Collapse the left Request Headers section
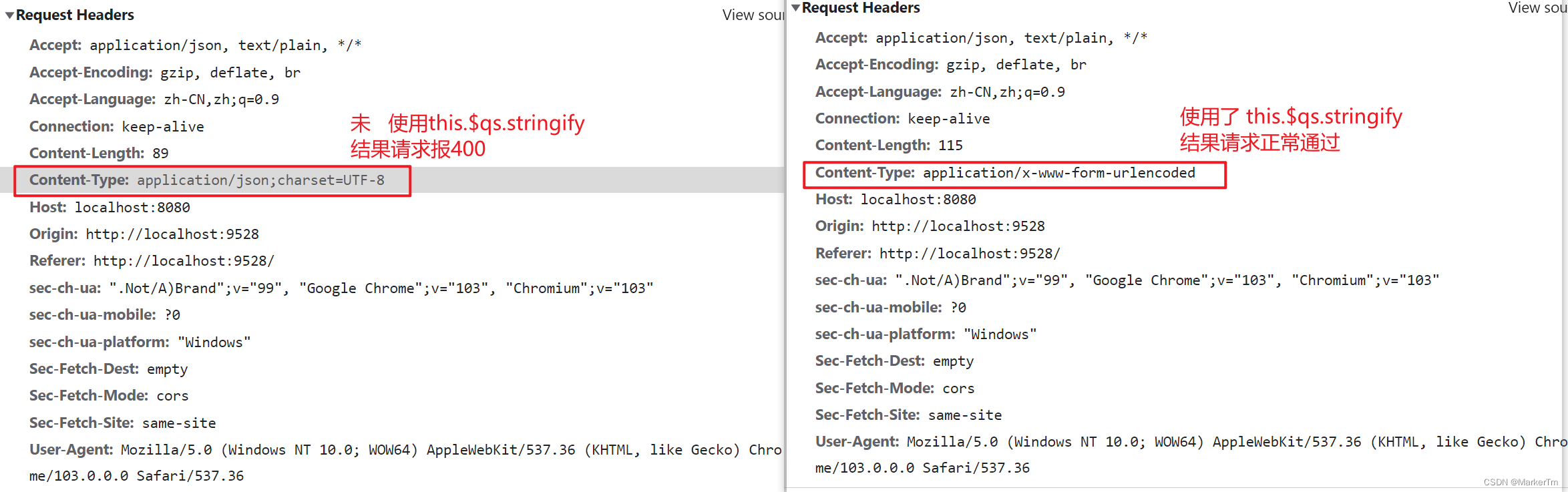The image size is (1568, 492). (x=9, y=15)
